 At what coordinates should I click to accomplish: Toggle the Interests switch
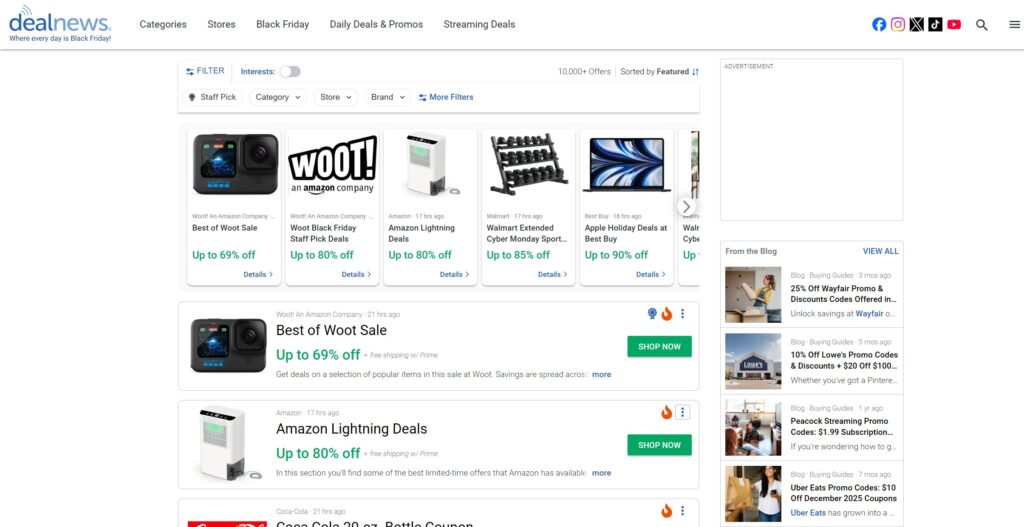(x=289, y=72)
